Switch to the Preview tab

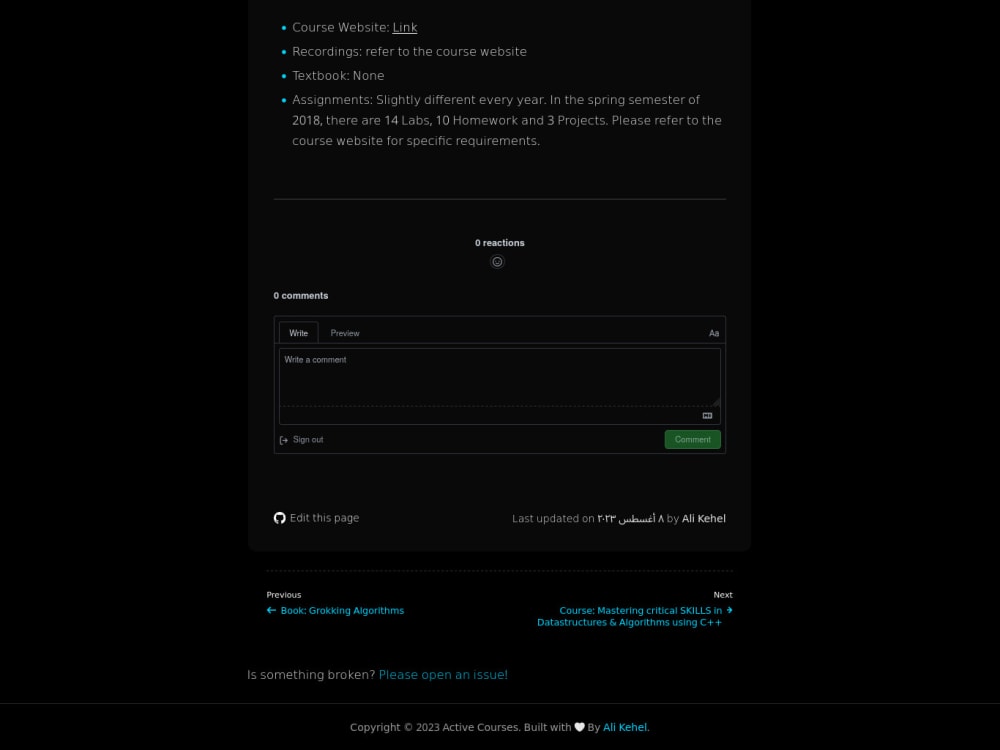(x=345, y=333)
